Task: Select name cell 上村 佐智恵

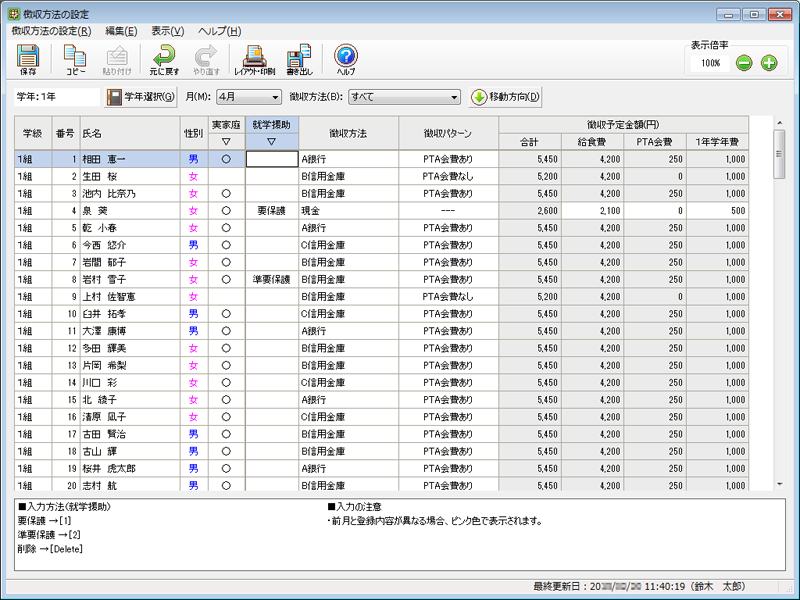Action: click(130, 297)
